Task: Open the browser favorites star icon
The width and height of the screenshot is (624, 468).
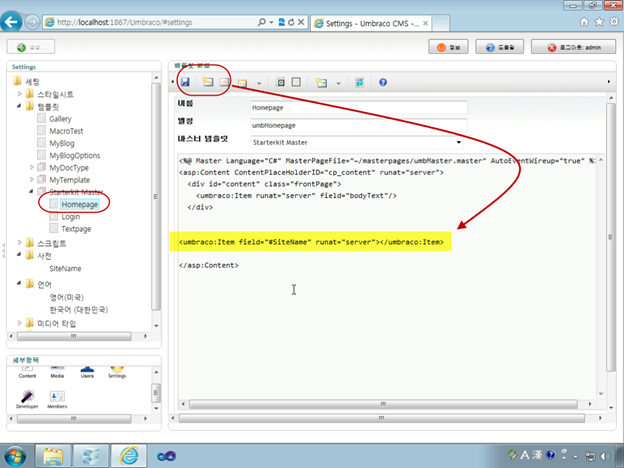Action: point(599,22)
